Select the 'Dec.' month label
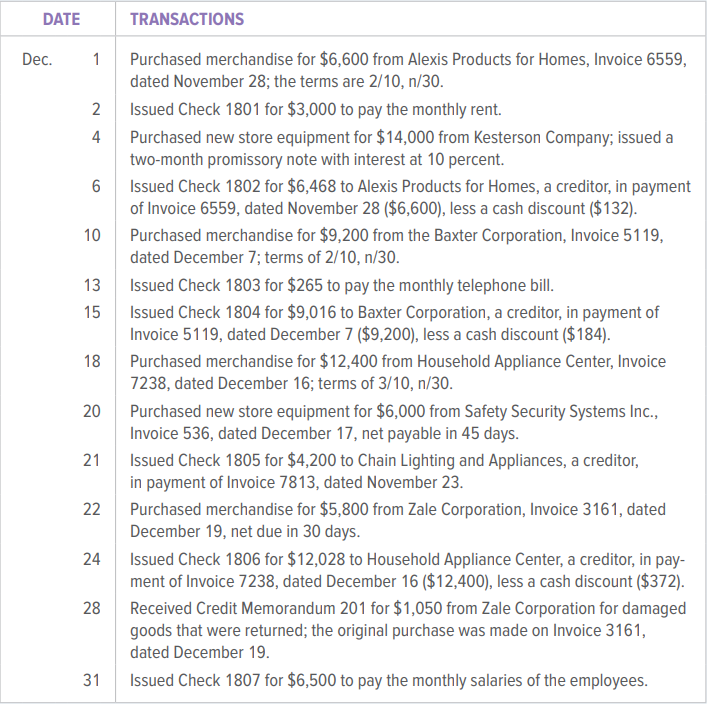Image resolution: width=707 pixels, height=704 pixels. point(37,60)
